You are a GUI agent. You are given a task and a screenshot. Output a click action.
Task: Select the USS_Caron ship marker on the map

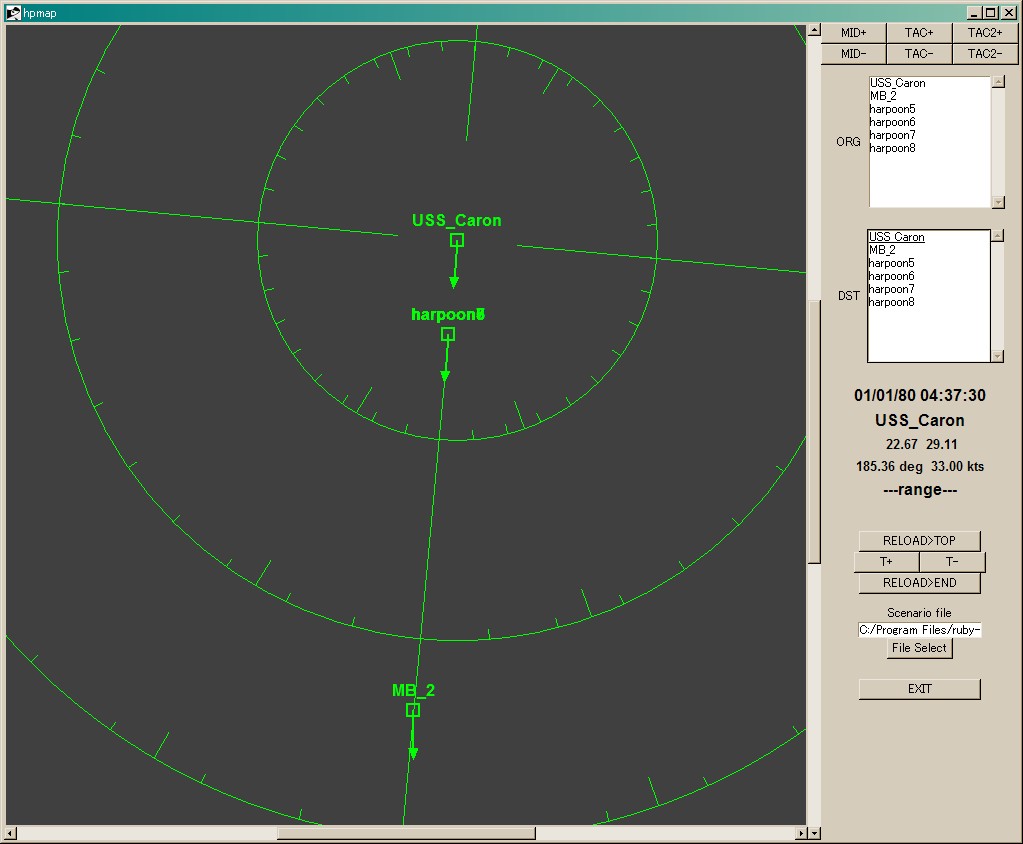[457, 240]
